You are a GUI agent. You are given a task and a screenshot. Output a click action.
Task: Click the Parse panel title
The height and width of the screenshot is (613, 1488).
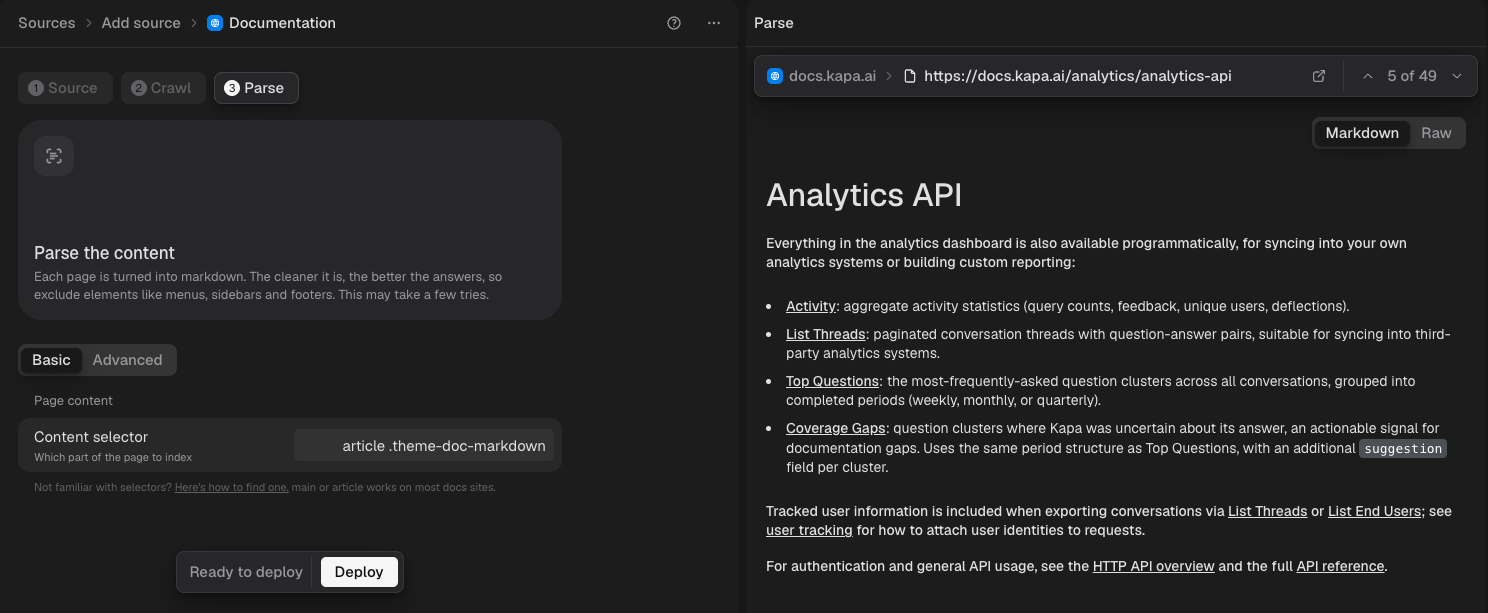(x=774, y=23)
